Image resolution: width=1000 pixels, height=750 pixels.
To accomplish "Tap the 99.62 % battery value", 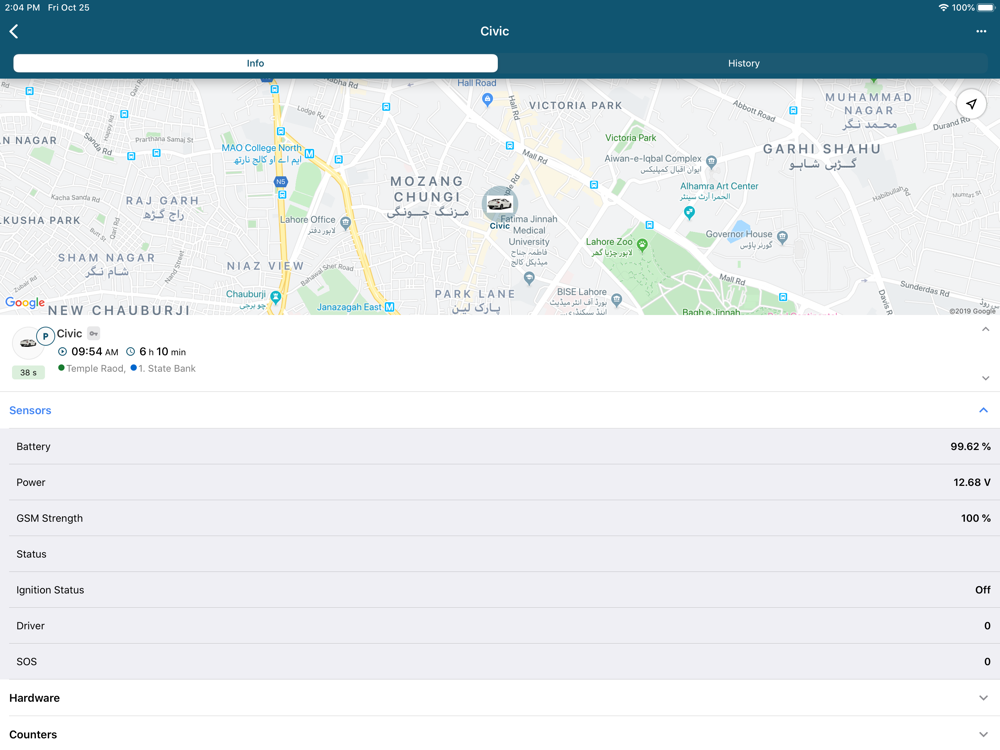I will click(971, 446).
